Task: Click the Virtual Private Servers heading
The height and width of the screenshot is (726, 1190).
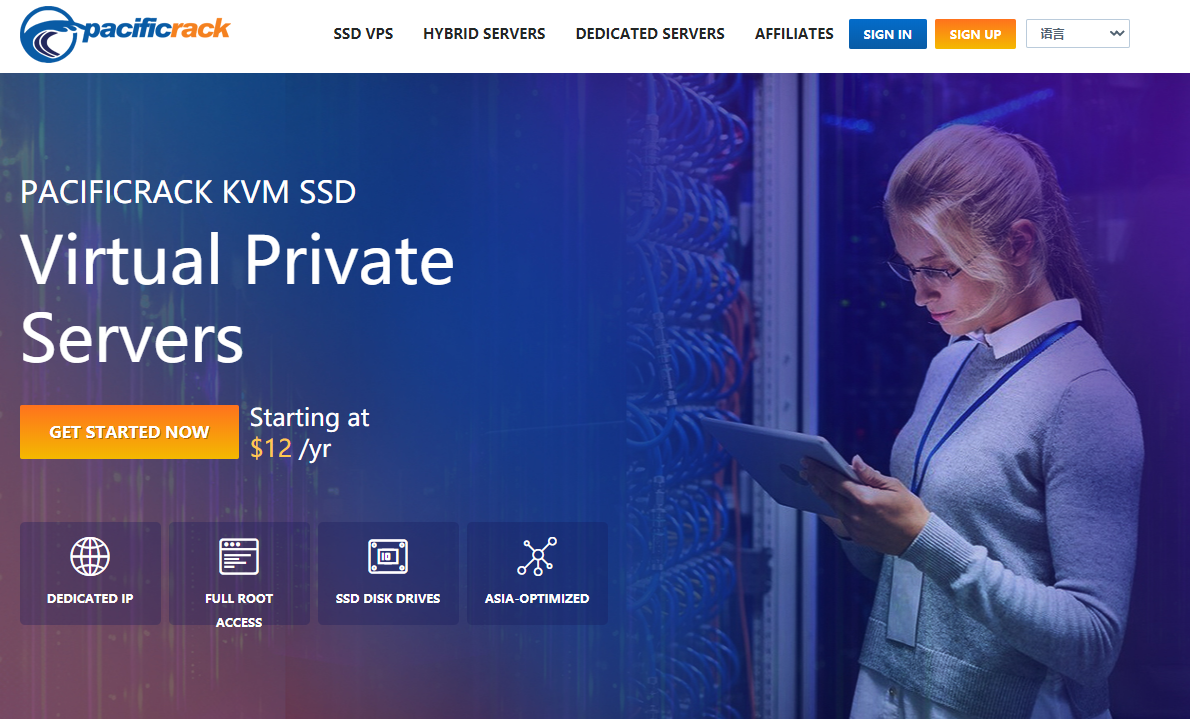Action: (x=237, y=300)
